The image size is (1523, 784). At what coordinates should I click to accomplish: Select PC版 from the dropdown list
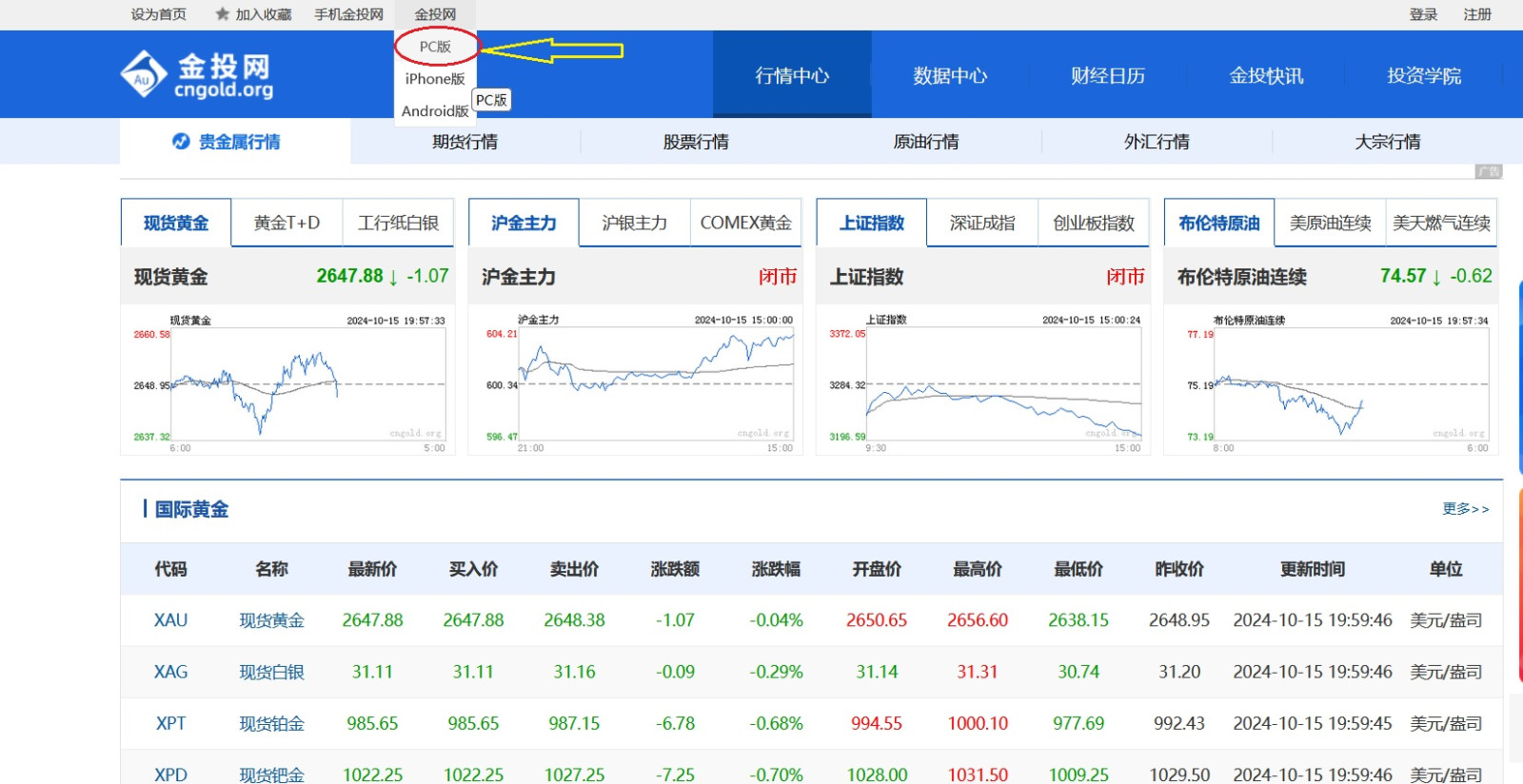pos(435,47)
